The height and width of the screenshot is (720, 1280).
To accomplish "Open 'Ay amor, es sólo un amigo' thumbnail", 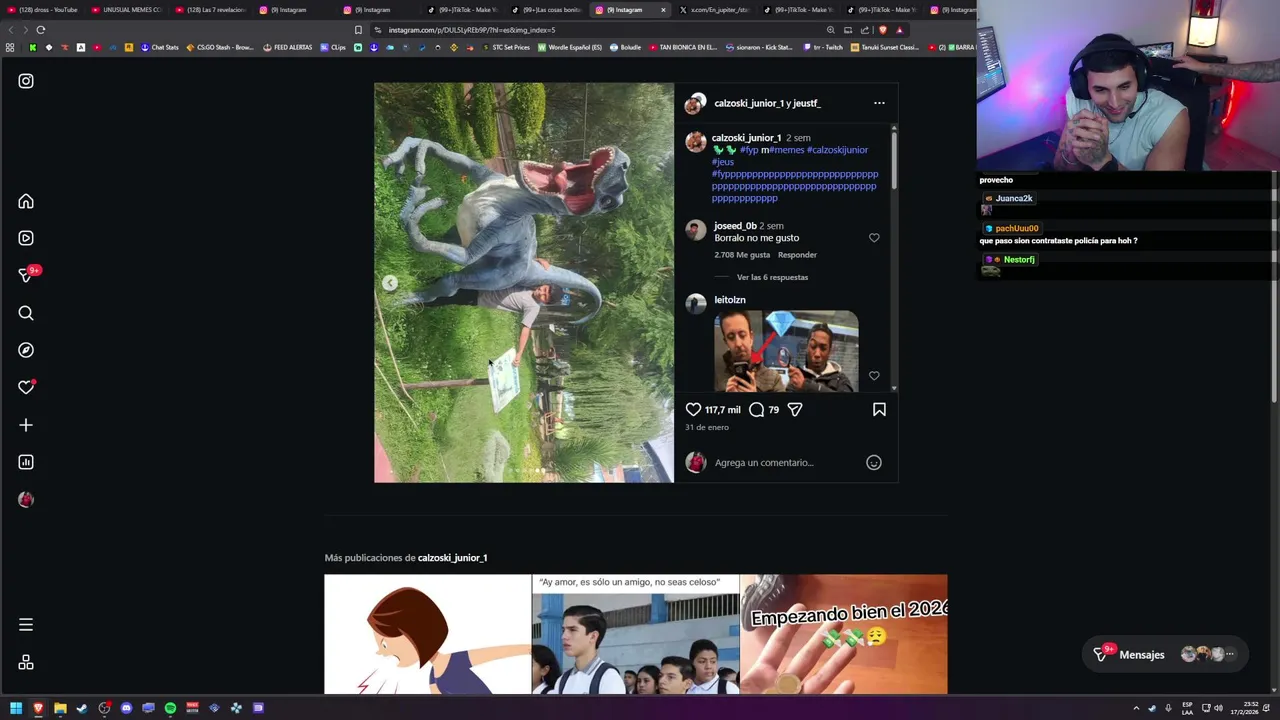I will coord(636,634).
